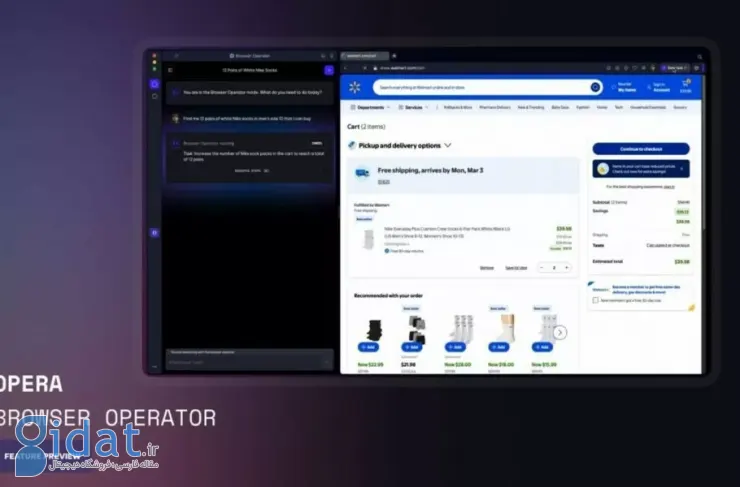This screenshot has height=487, width=740.
Task: Click 'Free shipping, arrives by Mon, Mar 3' text
Action: click(x=430, y=170)
